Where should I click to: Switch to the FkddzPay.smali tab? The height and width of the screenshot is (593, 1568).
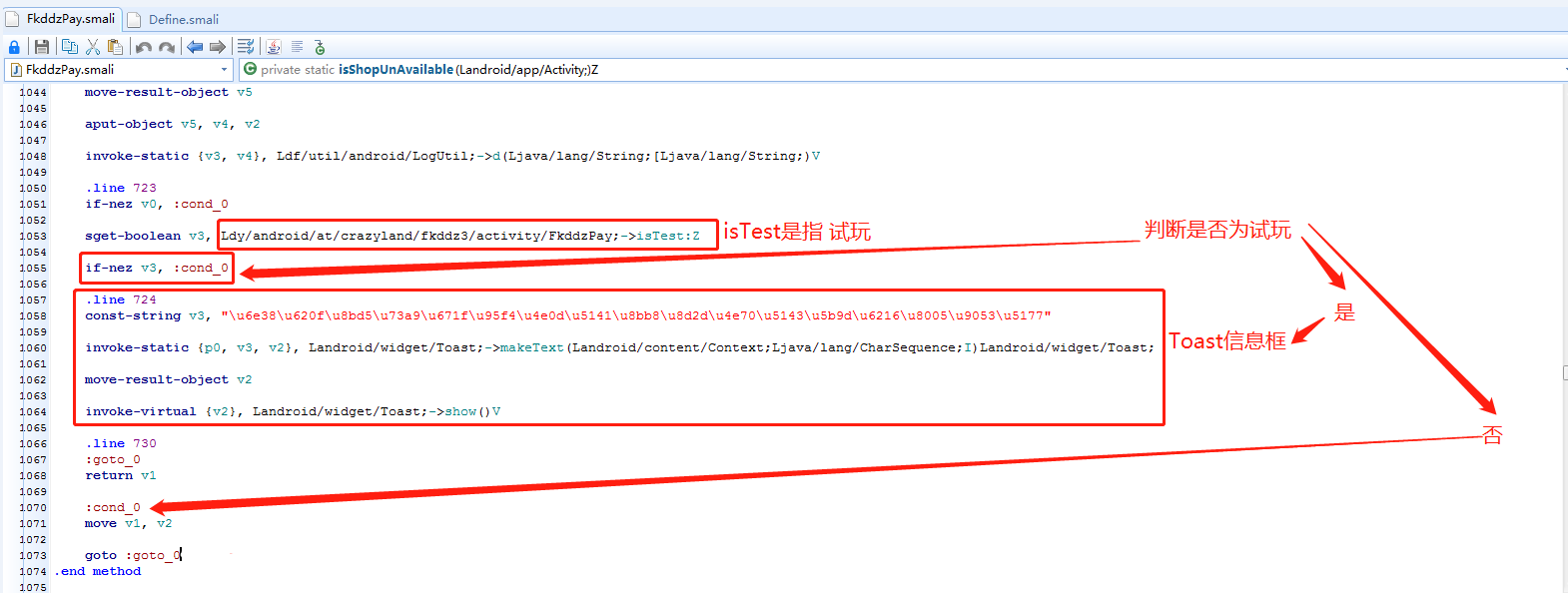[x=70, y=19]
